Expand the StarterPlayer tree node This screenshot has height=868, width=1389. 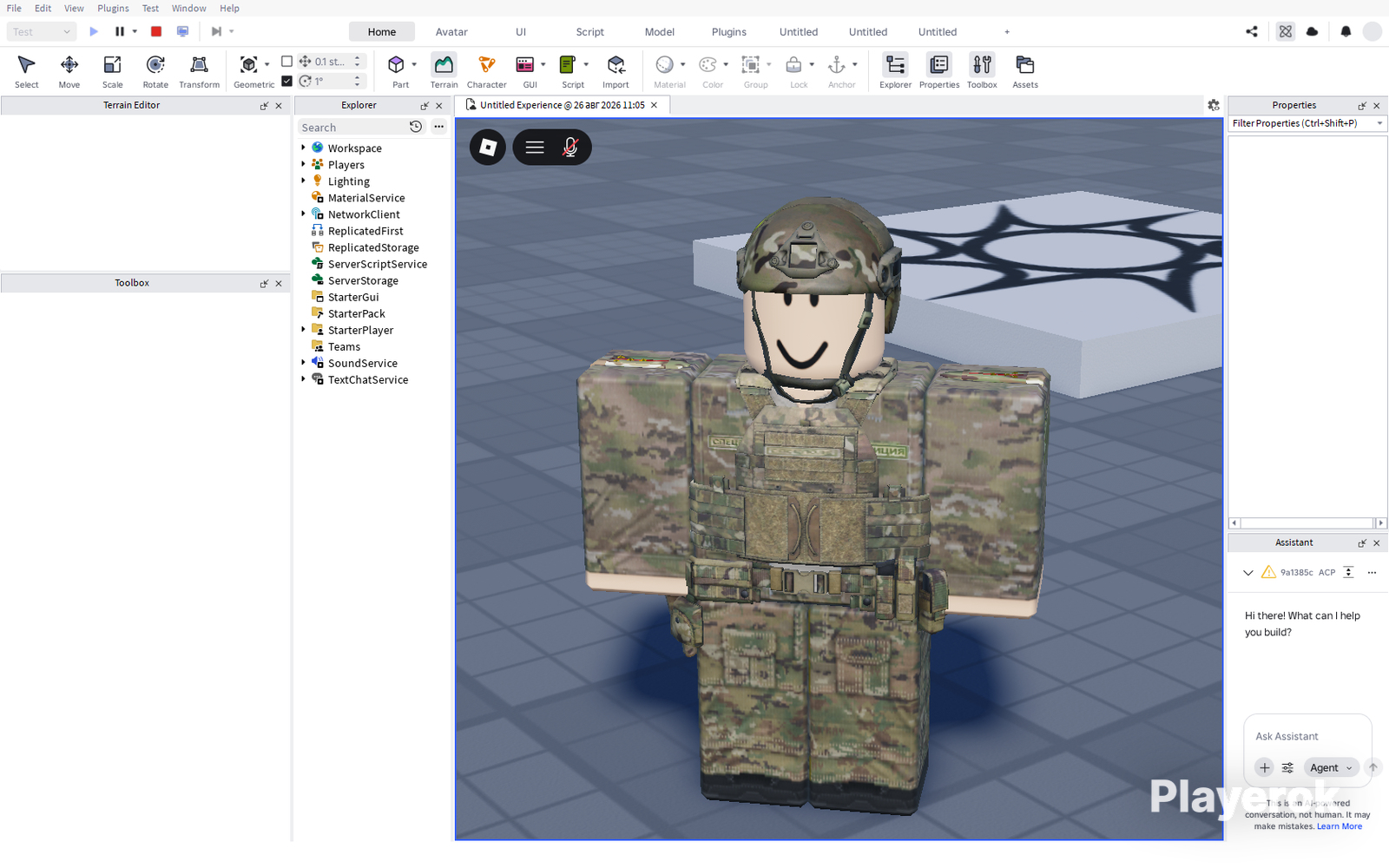pyautogui.click(x=303, y=329)
